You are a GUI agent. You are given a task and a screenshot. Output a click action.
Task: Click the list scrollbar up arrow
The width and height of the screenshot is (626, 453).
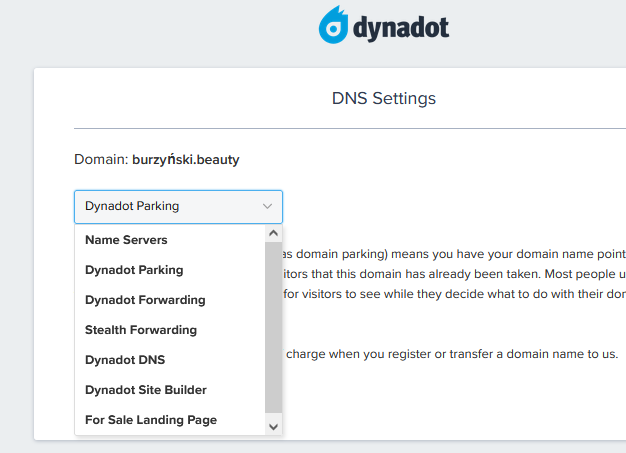pyautogui.click(x=273, y=233)
